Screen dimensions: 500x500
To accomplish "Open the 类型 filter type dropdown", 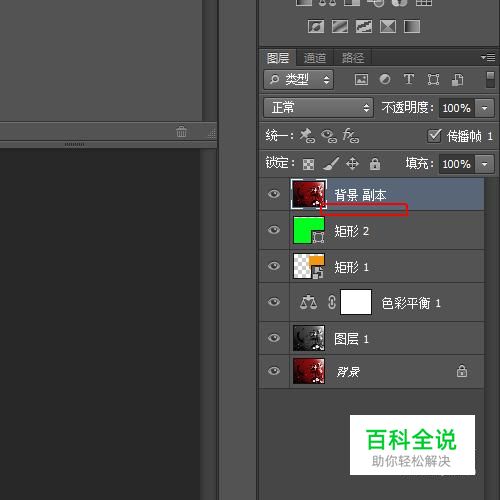I will click(298, 80).
